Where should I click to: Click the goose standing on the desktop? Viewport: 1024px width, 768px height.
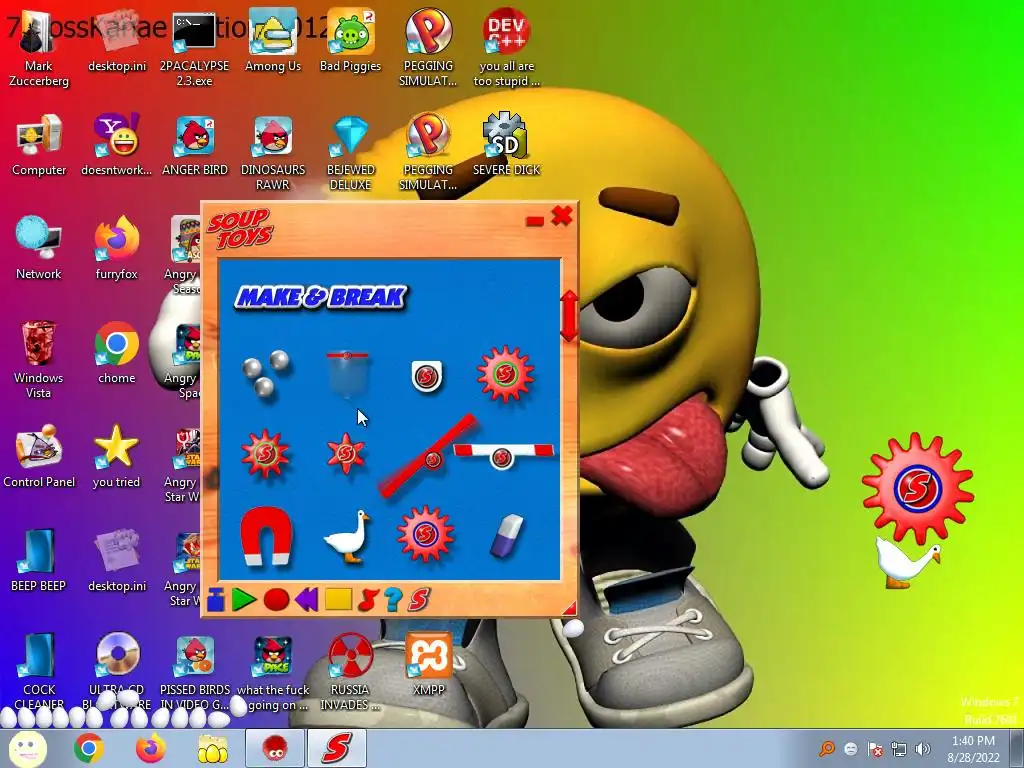coord(907,562)
